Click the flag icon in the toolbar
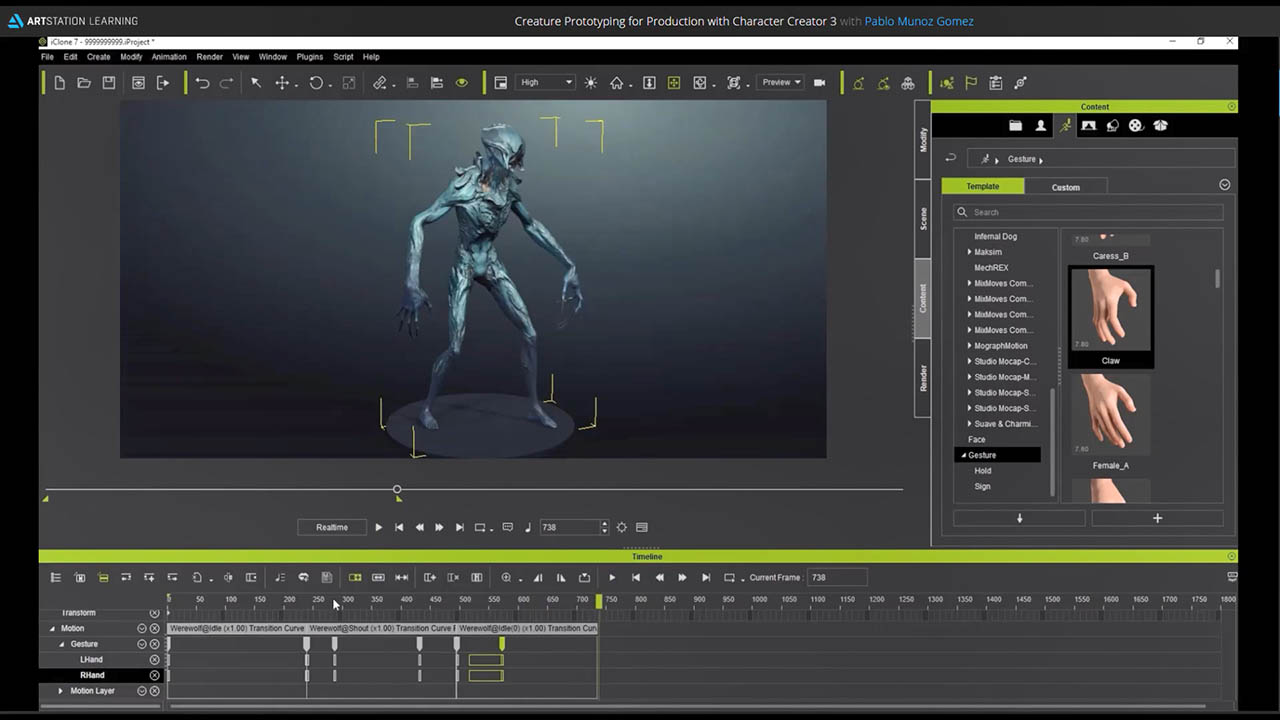This screenshot has width=1280, height=720. pyautogui.click(x=971, y=83)
